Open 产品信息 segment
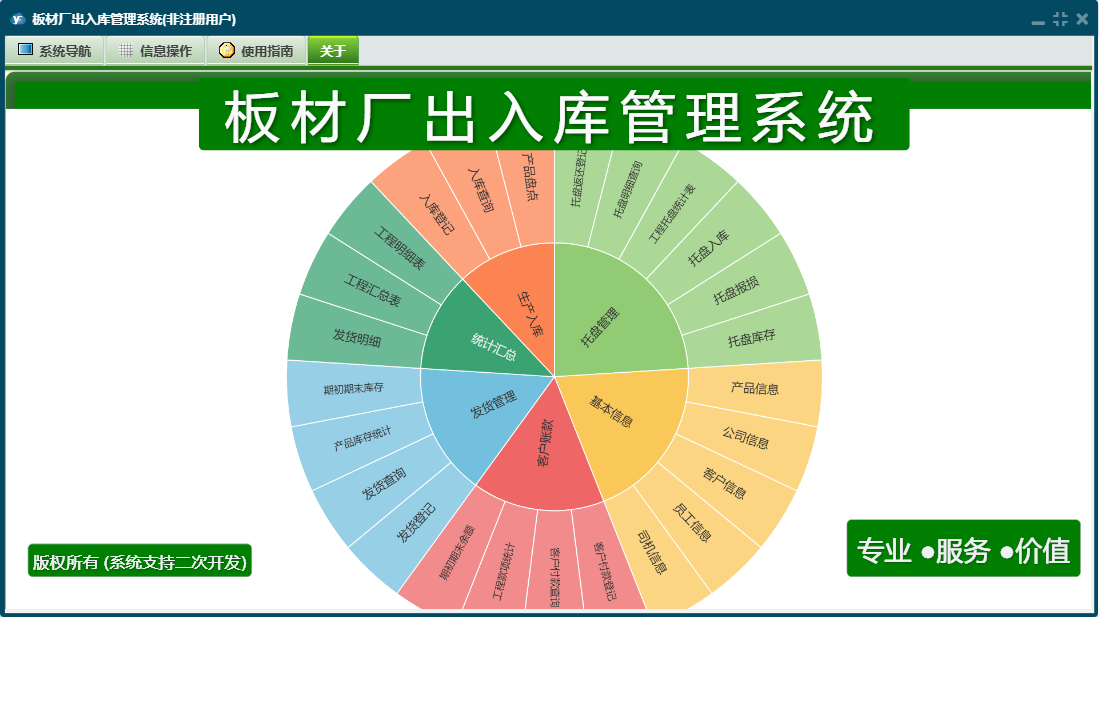The image size is (1099, 723). point(754,388)
